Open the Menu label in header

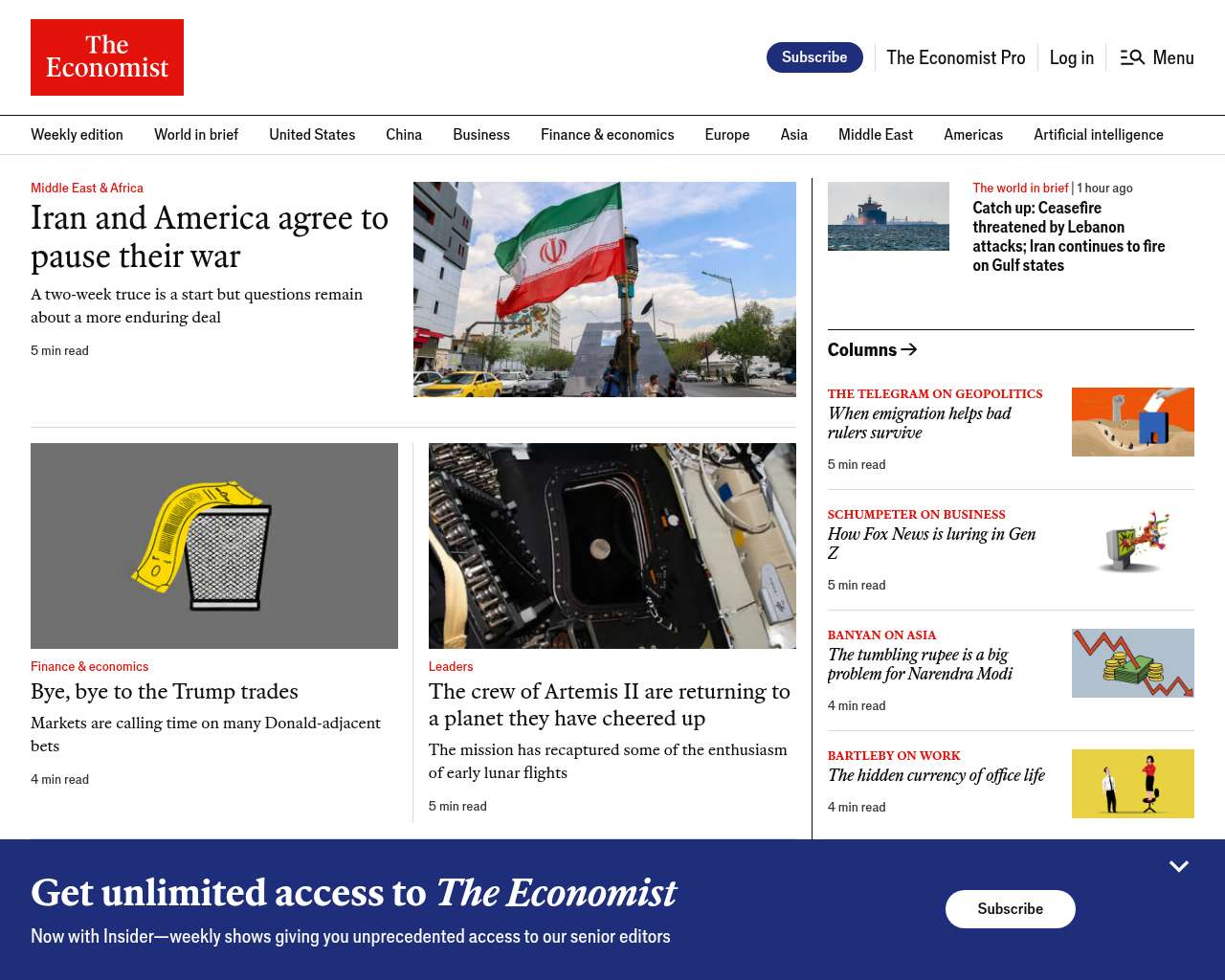(x=1173, y=57)
